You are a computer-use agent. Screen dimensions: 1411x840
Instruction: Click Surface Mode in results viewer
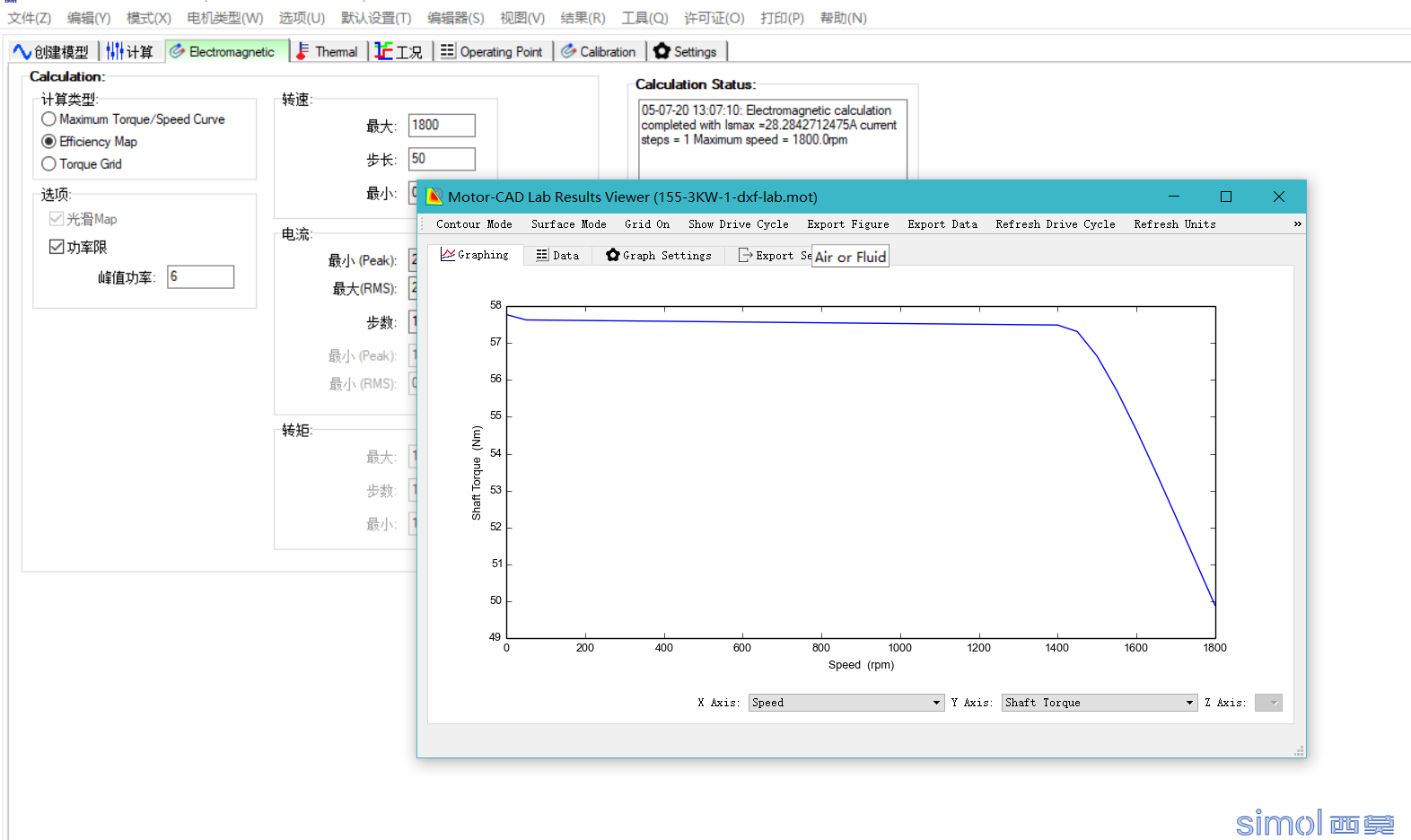(569, 224)
